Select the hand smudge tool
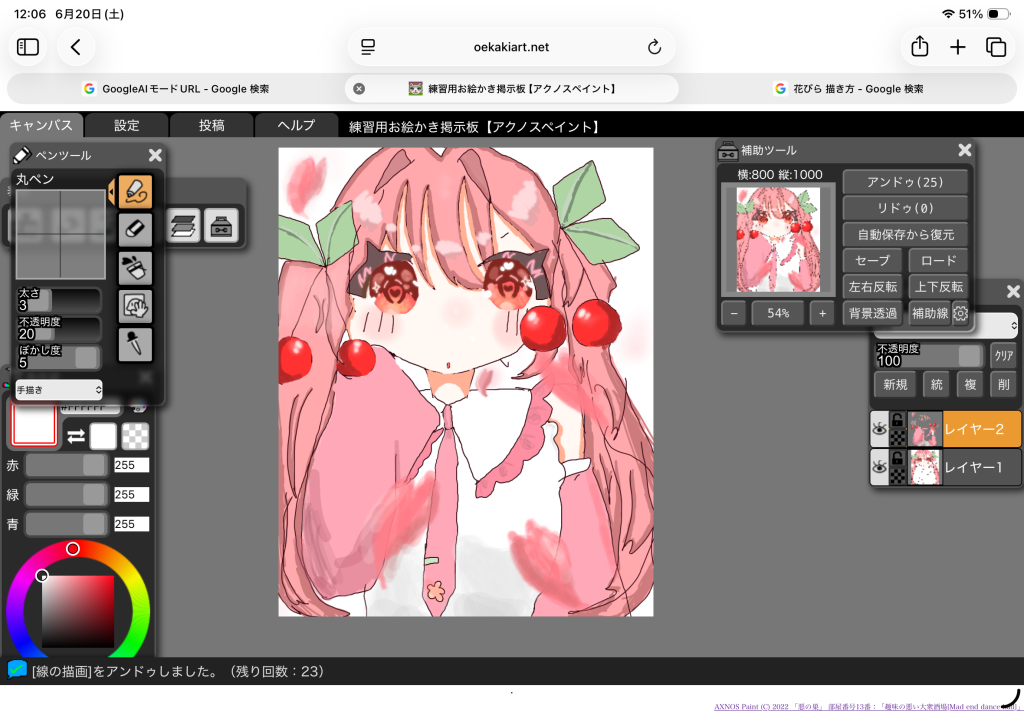Viewport: 1024px width, 712px height. 135,306
